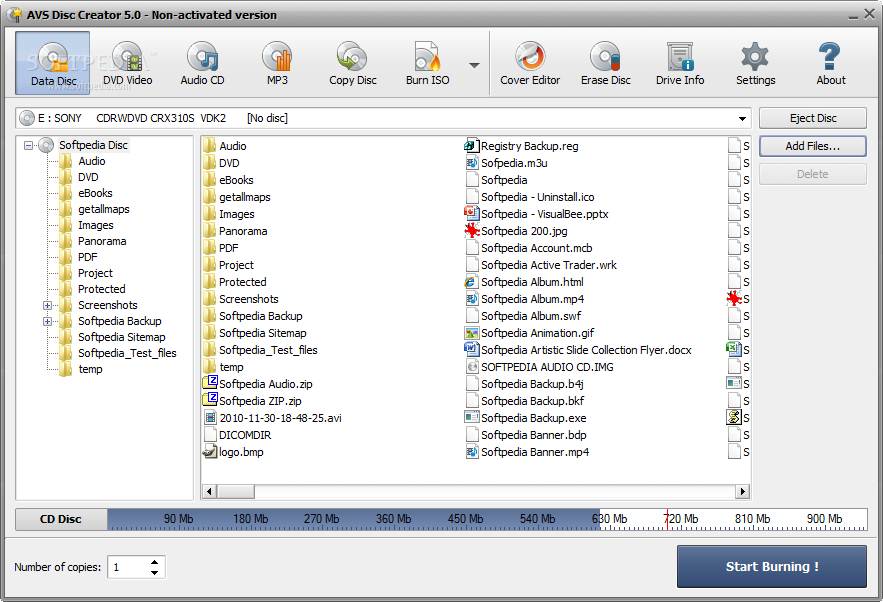The width and height of the screenshot is (883, 602).
Task: Select Protected folder in the tree
Action: click(x=101, y=289)
